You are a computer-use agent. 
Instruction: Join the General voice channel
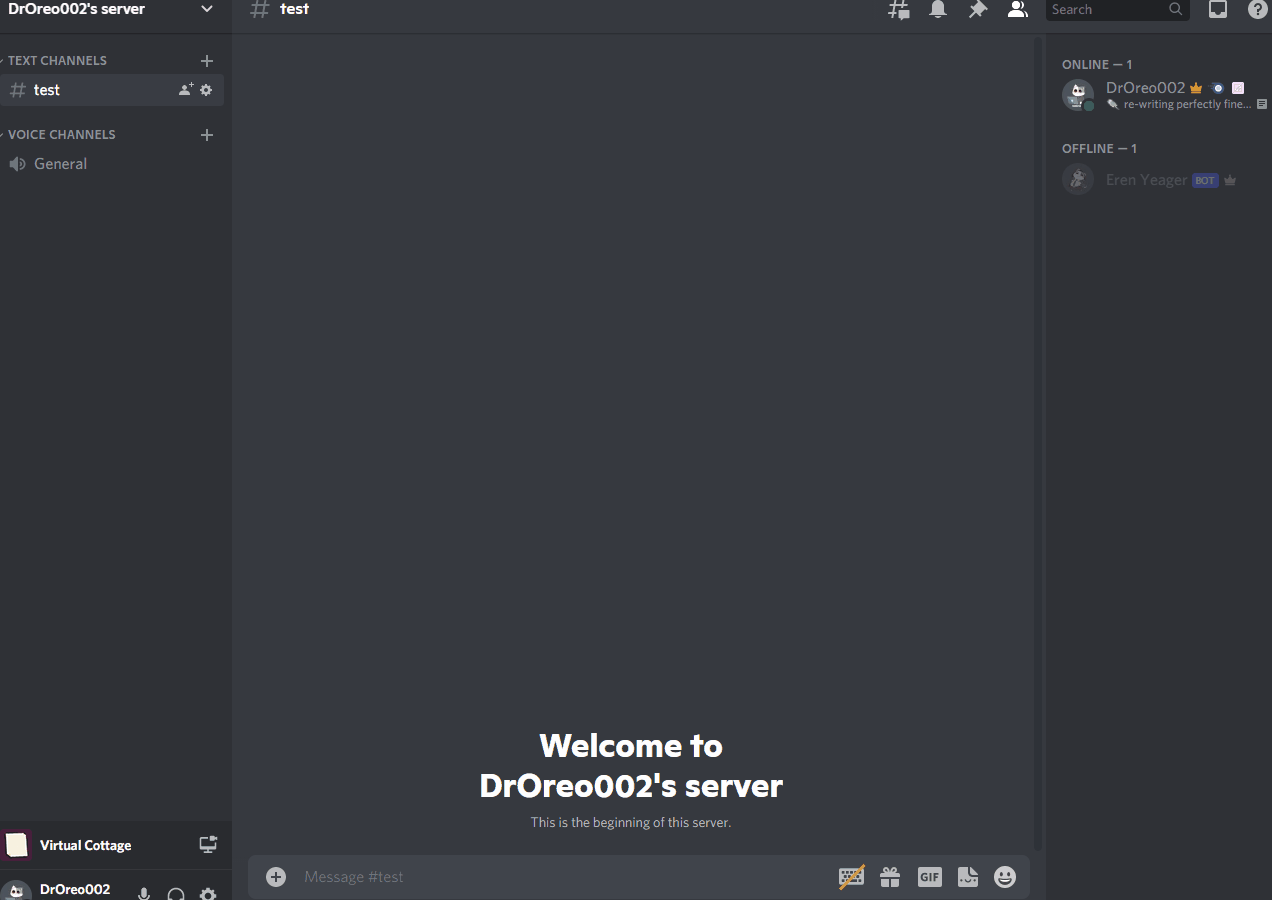coord(60,164)
